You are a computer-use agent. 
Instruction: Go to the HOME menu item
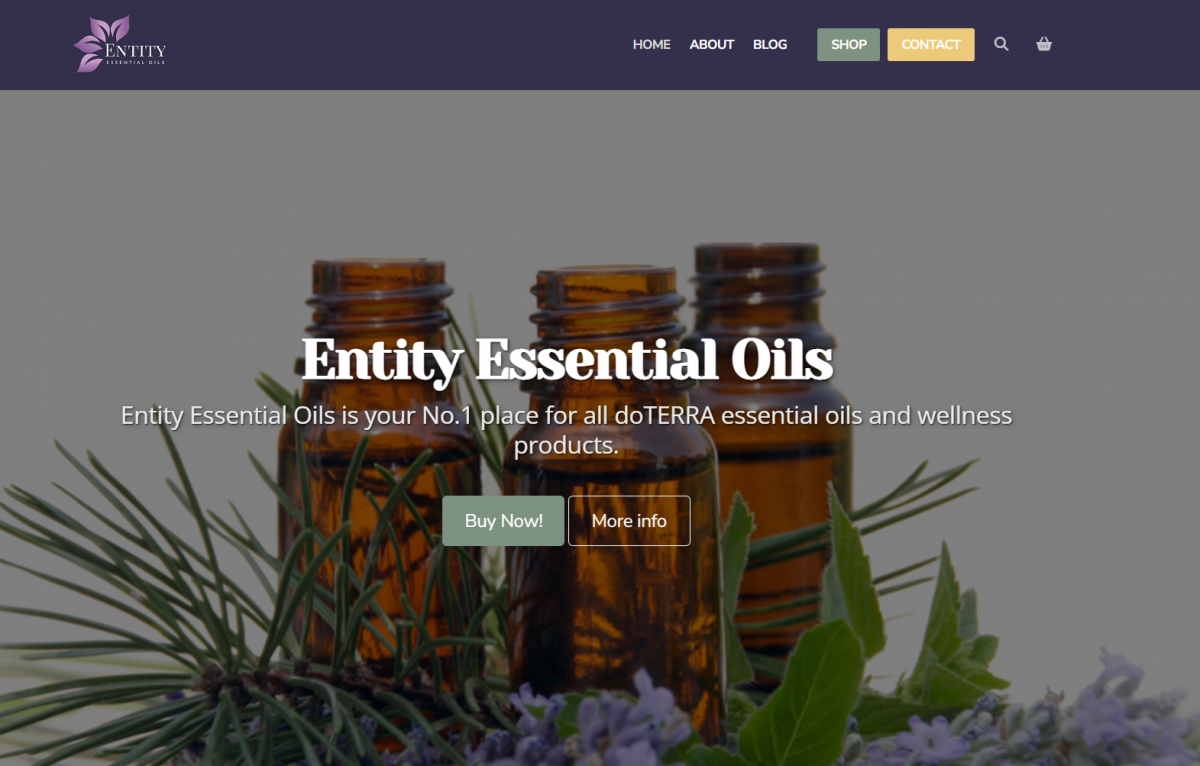coord(652,44)
